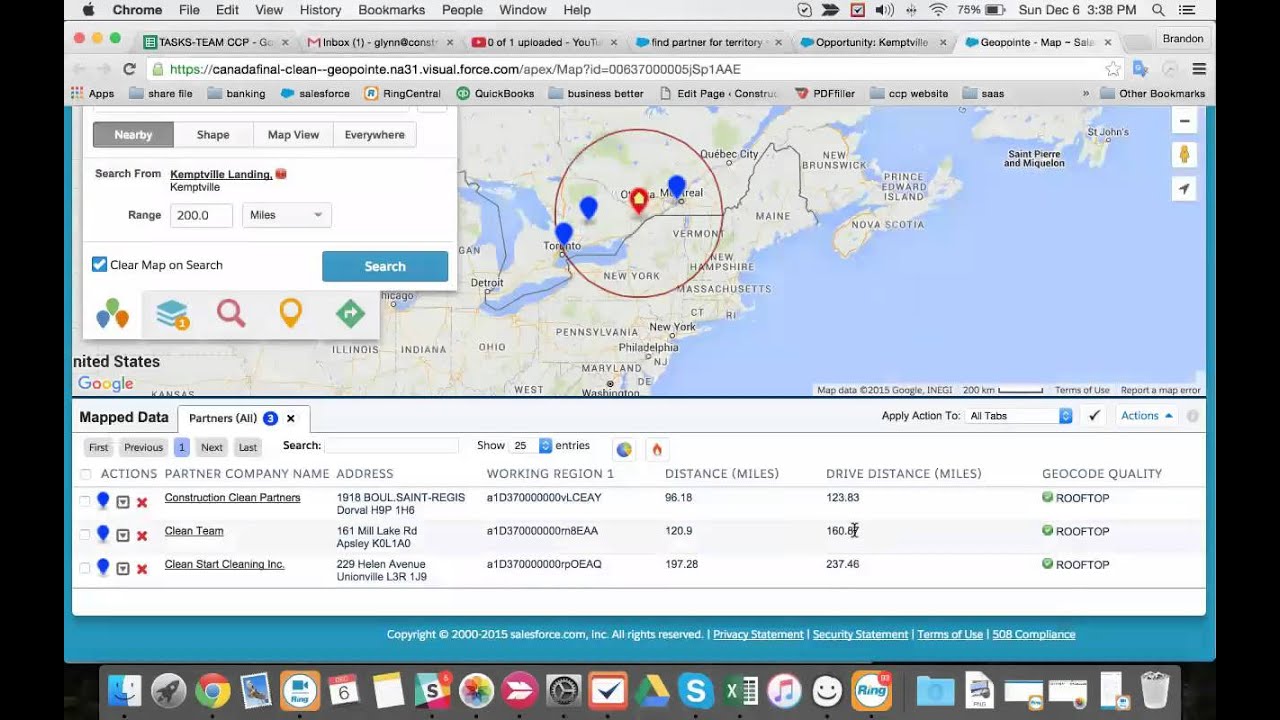1280x720 pixels.
Task: Click the Mapped Data Search field
Action: pyautogui.click(x=392, y=446)
